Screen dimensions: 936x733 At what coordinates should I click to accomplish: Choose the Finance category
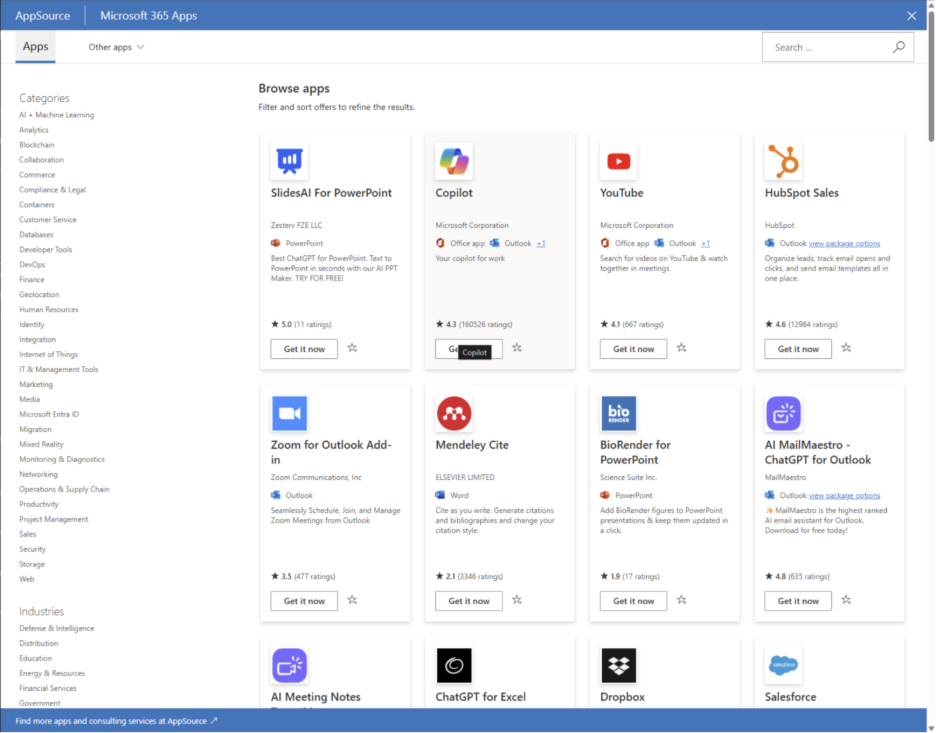(32, 279)
